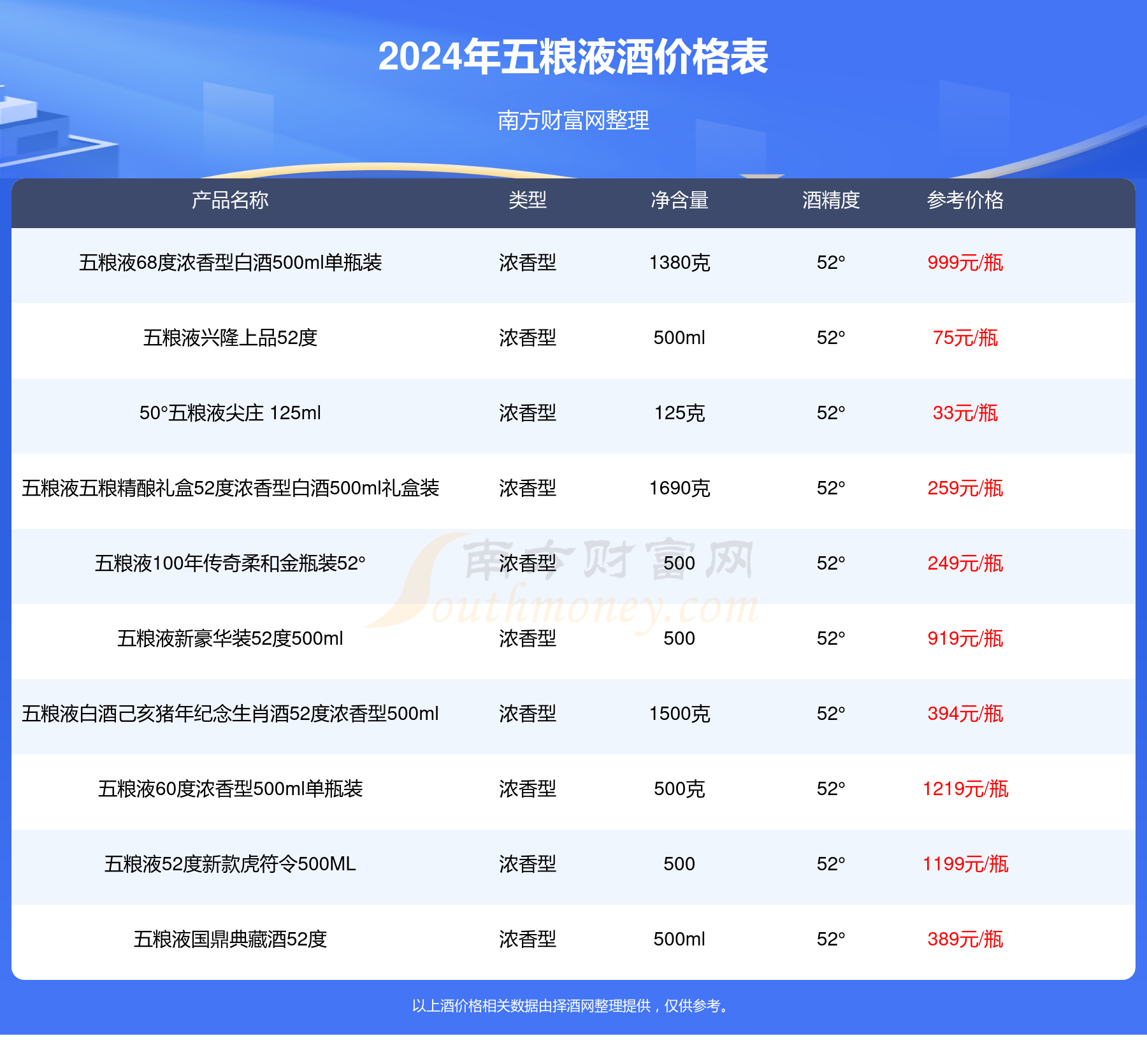1147x1064 pixels.
Task: Click the 产品名称 column header
Action: point(230,200)
